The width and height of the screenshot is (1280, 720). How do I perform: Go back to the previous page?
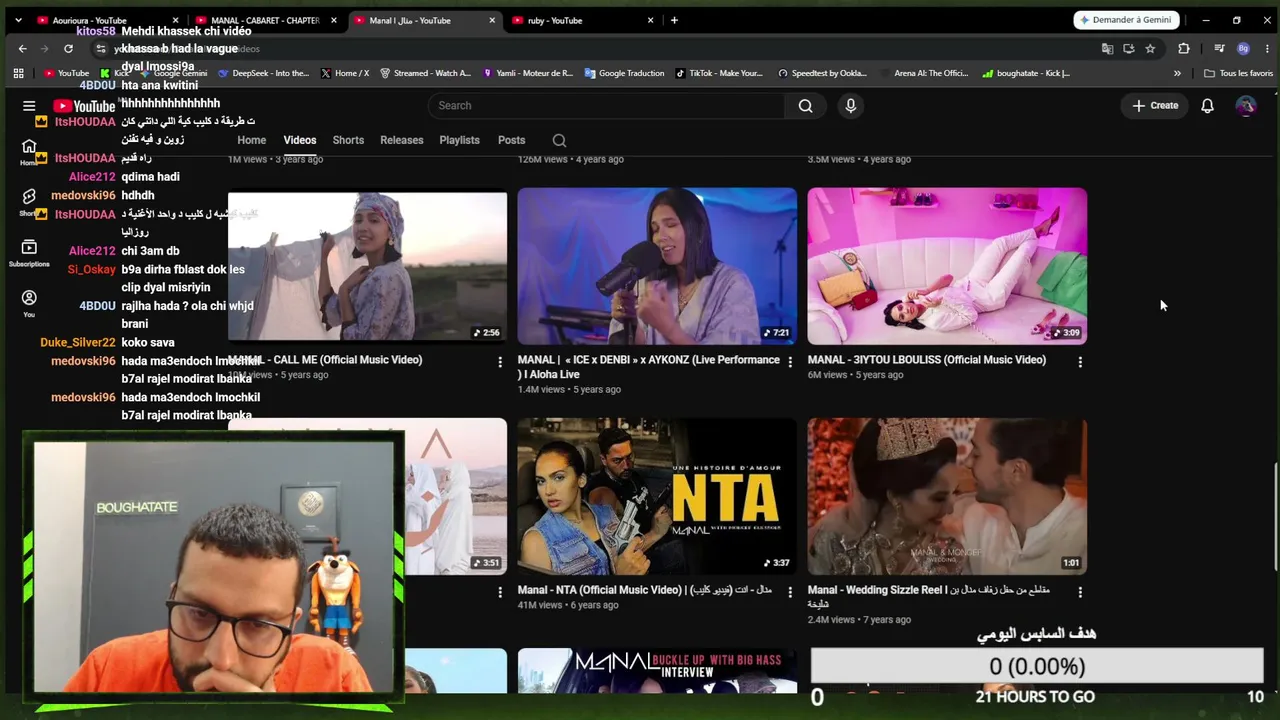click(x=22, y=48)
